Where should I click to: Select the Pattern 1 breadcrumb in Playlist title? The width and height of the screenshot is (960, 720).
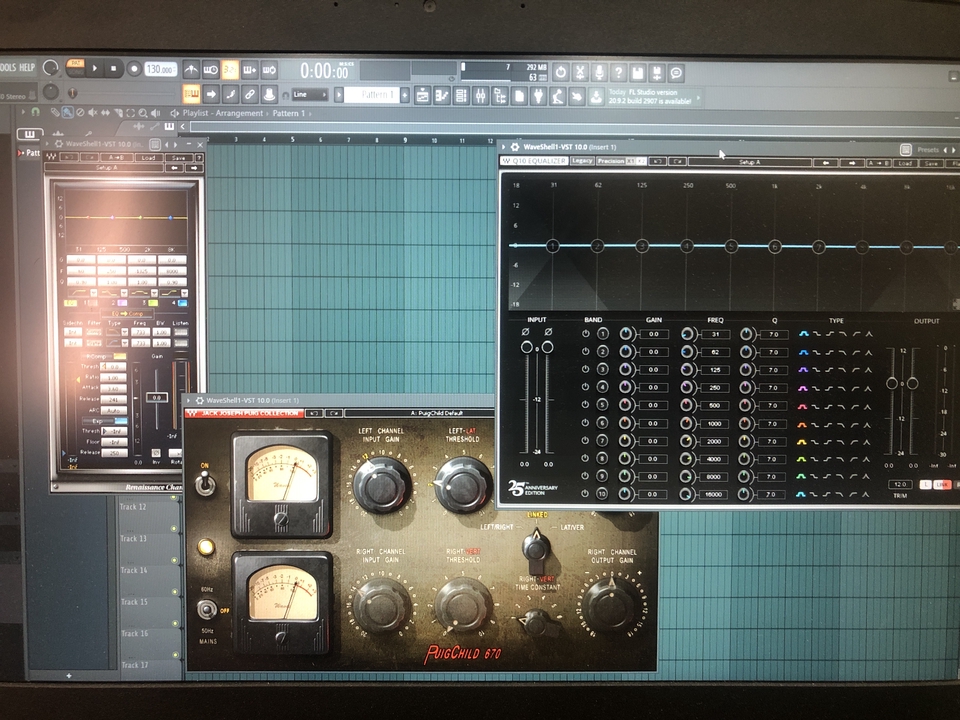coord(288,113)
